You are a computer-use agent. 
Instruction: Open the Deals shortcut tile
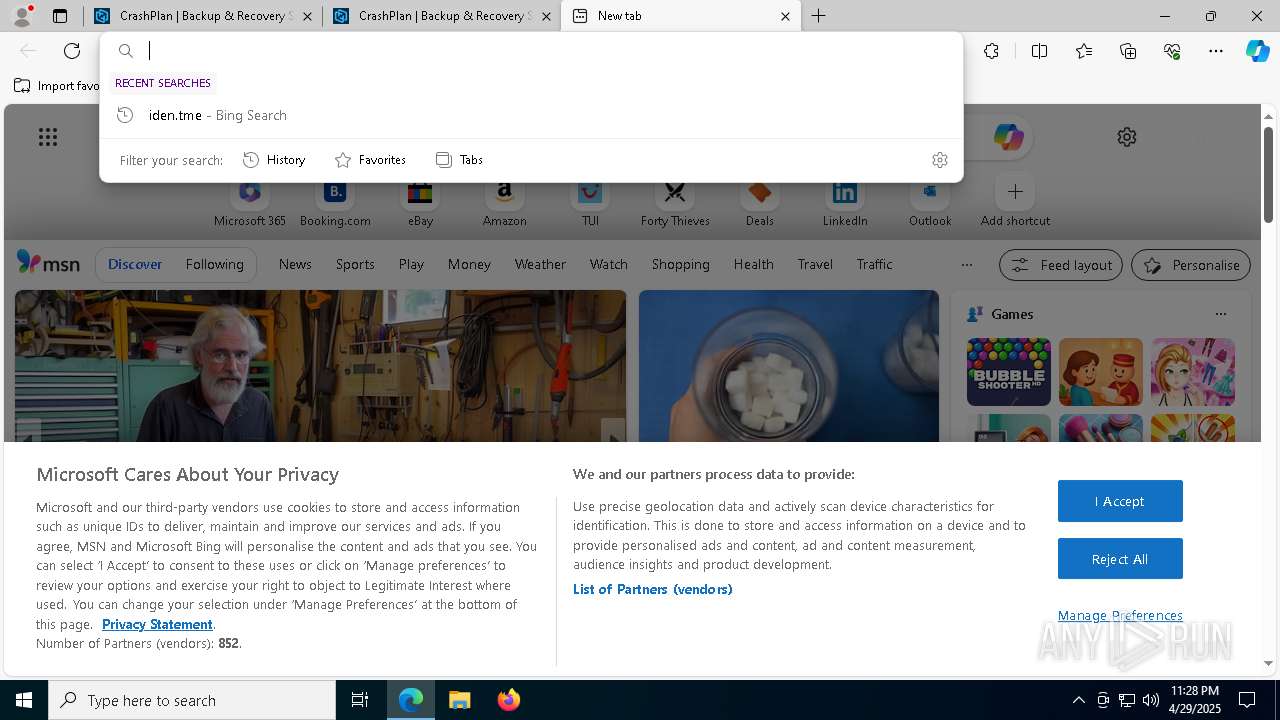click(x=760, y=203)
